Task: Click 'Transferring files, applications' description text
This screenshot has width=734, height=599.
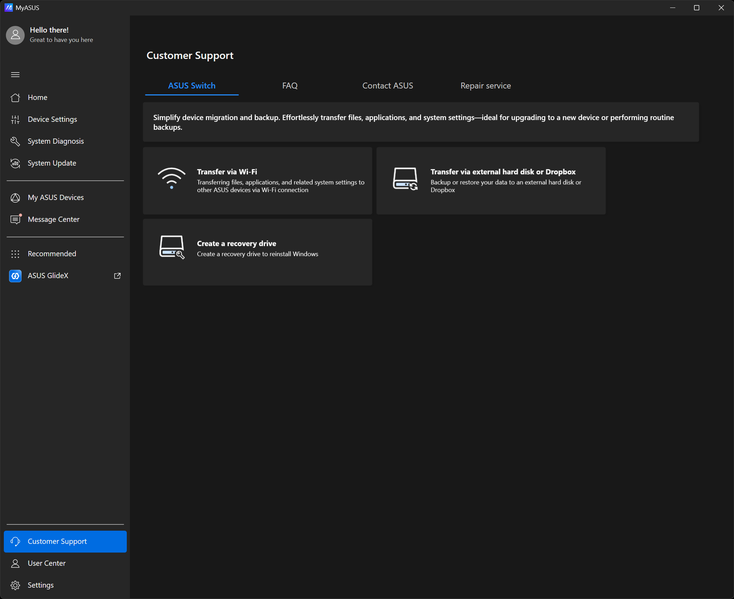Action: coord(280,186)
